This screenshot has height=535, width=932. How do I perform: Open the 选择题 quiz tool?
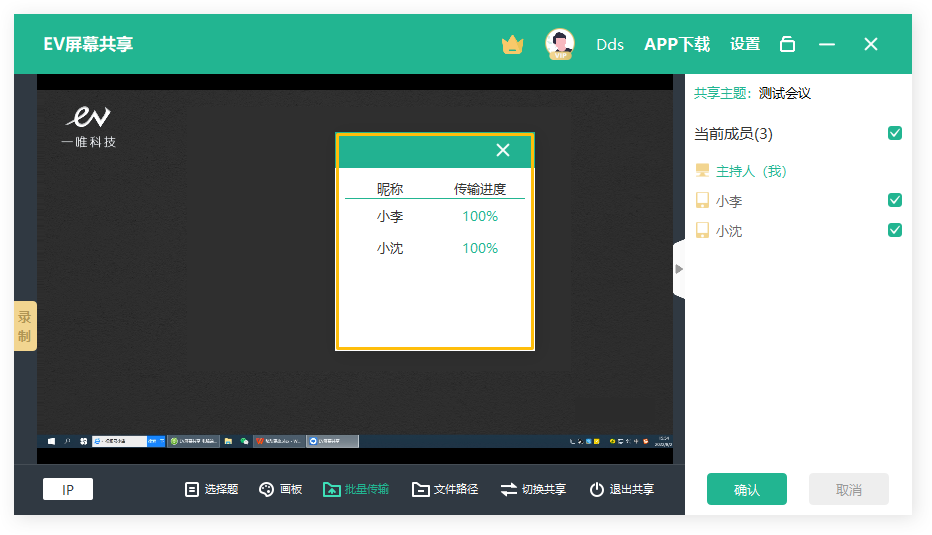211,489
